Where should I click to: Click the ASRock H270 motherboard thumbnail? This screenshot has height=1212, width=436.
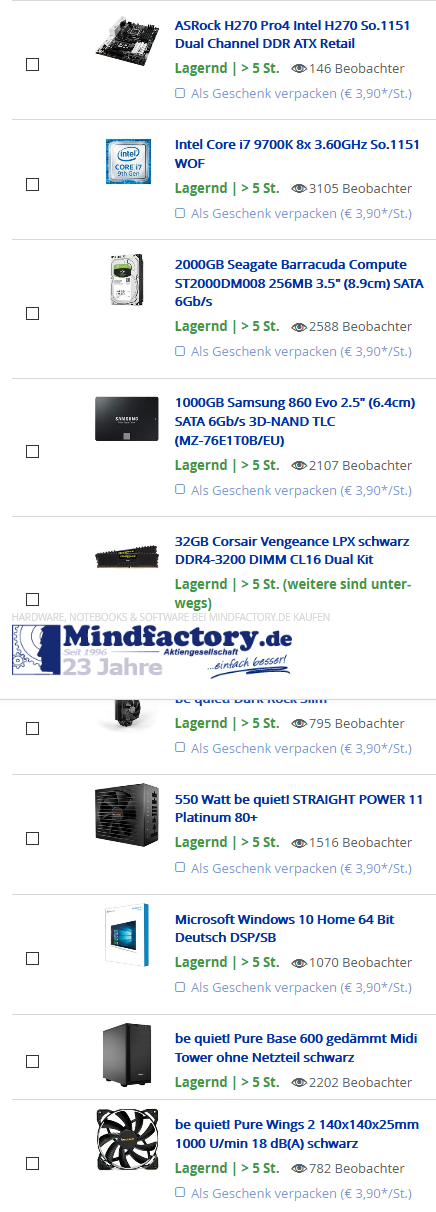pos(128,39)
